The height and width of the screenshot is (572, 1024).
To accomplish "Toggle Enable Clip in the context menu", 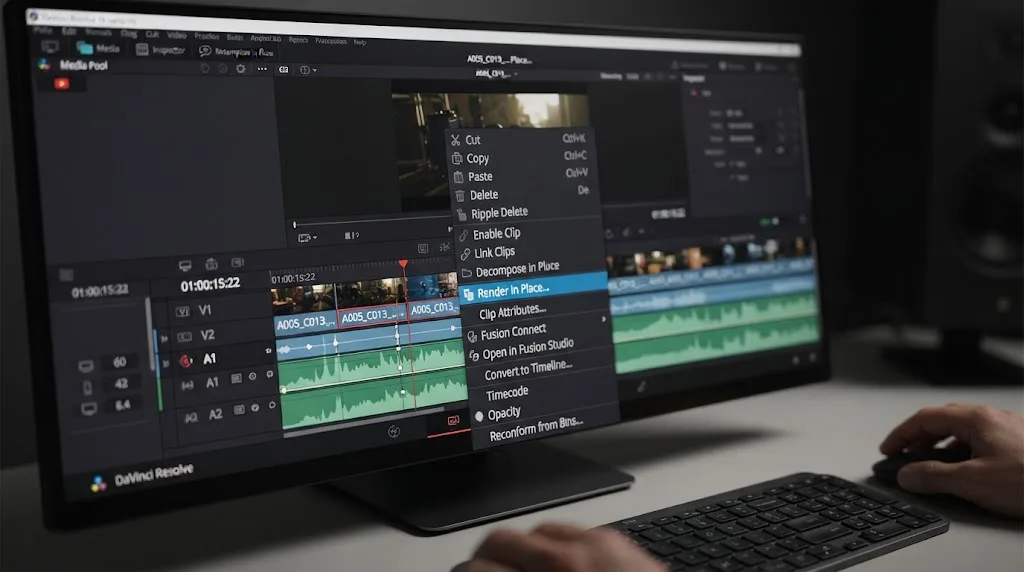I will pyautogui.click(x=528, y=233).
